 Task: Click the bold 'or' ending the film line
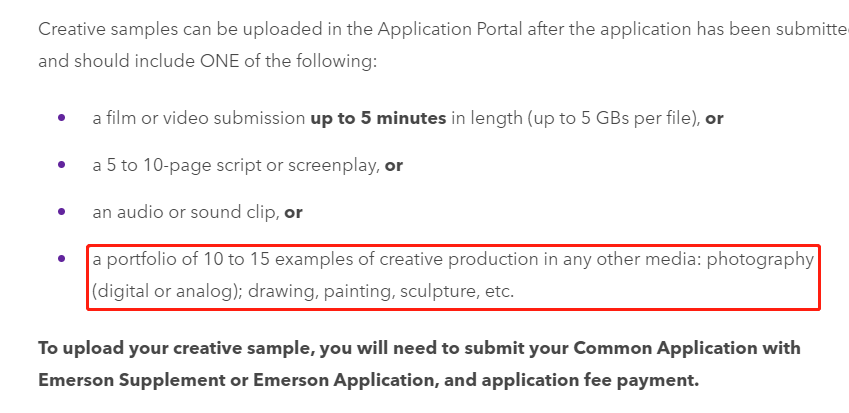(714, 119)
